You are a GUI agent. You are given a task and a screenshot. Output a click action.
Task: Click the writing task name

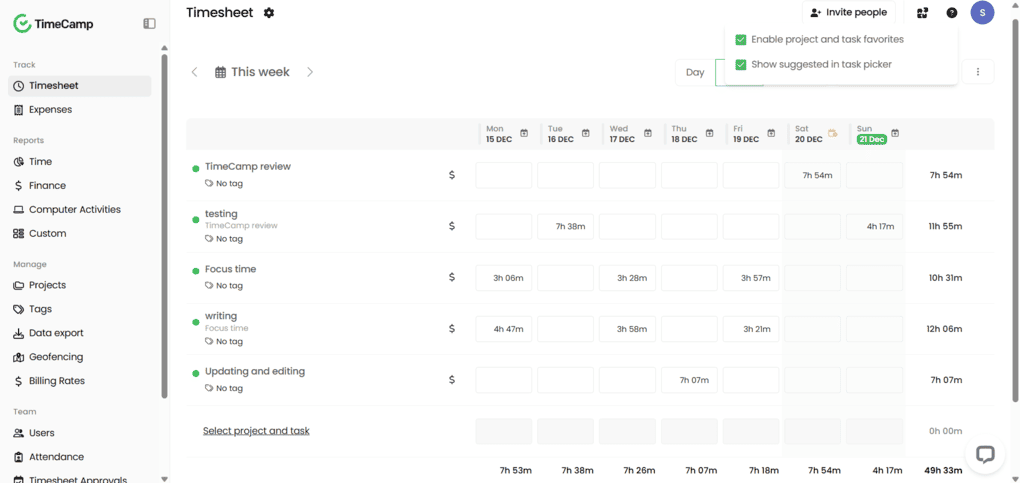coord(221,316)
